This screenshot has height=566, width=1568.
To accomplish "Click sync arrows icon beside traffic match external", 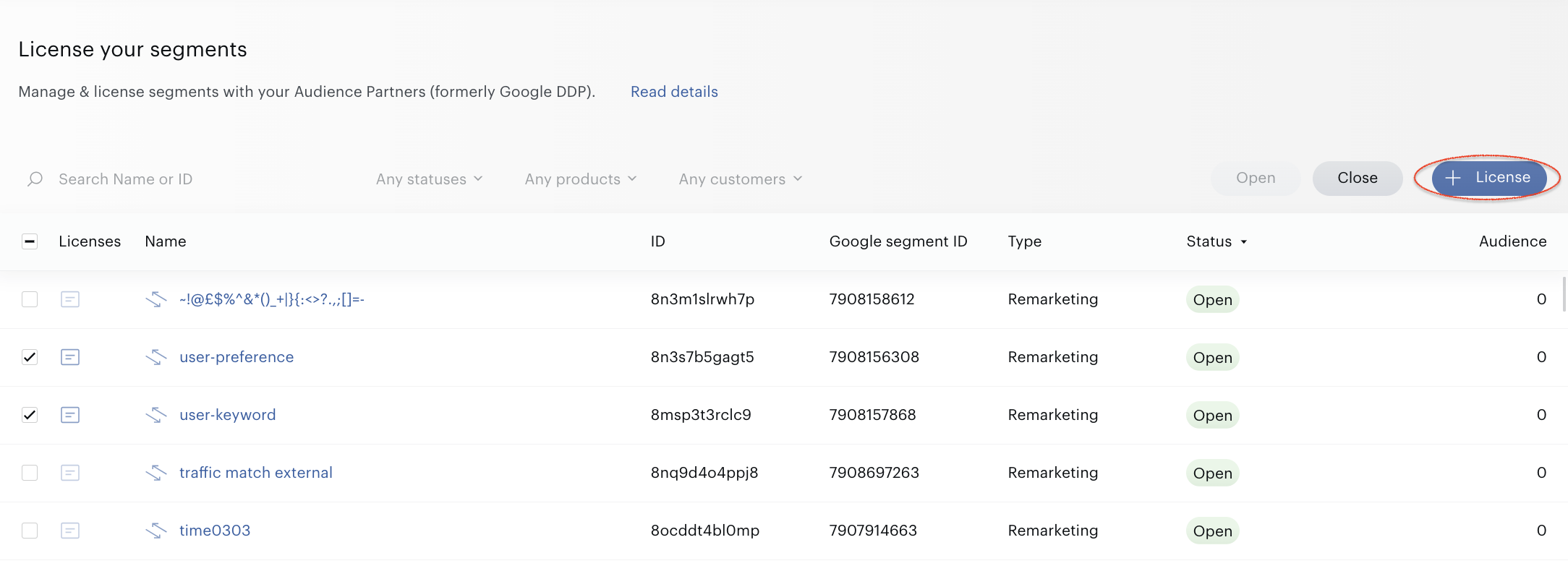I will (x=156, y=473).
